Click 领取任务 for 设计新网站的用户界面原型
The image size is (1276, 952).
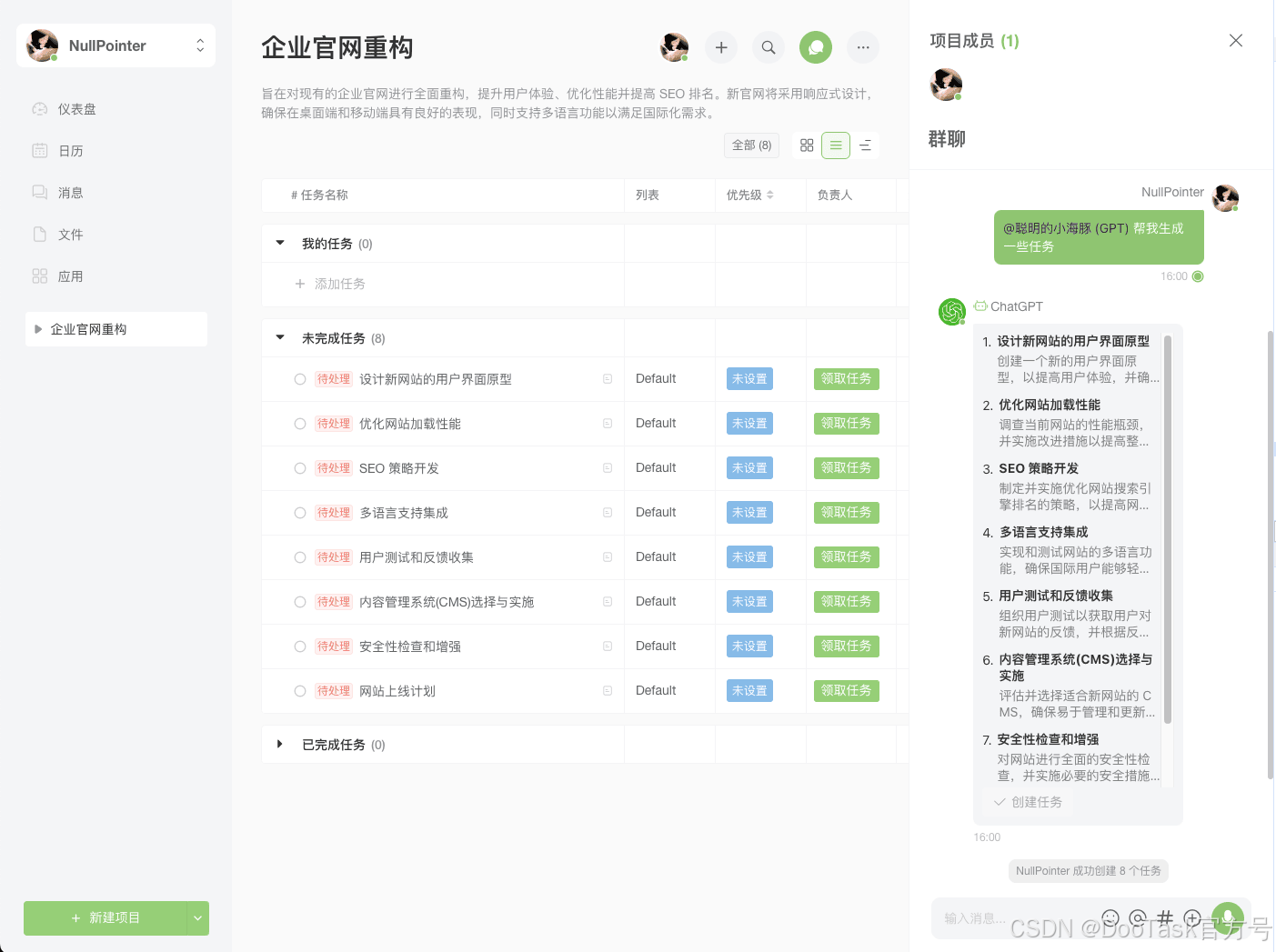tap(847, 379)
